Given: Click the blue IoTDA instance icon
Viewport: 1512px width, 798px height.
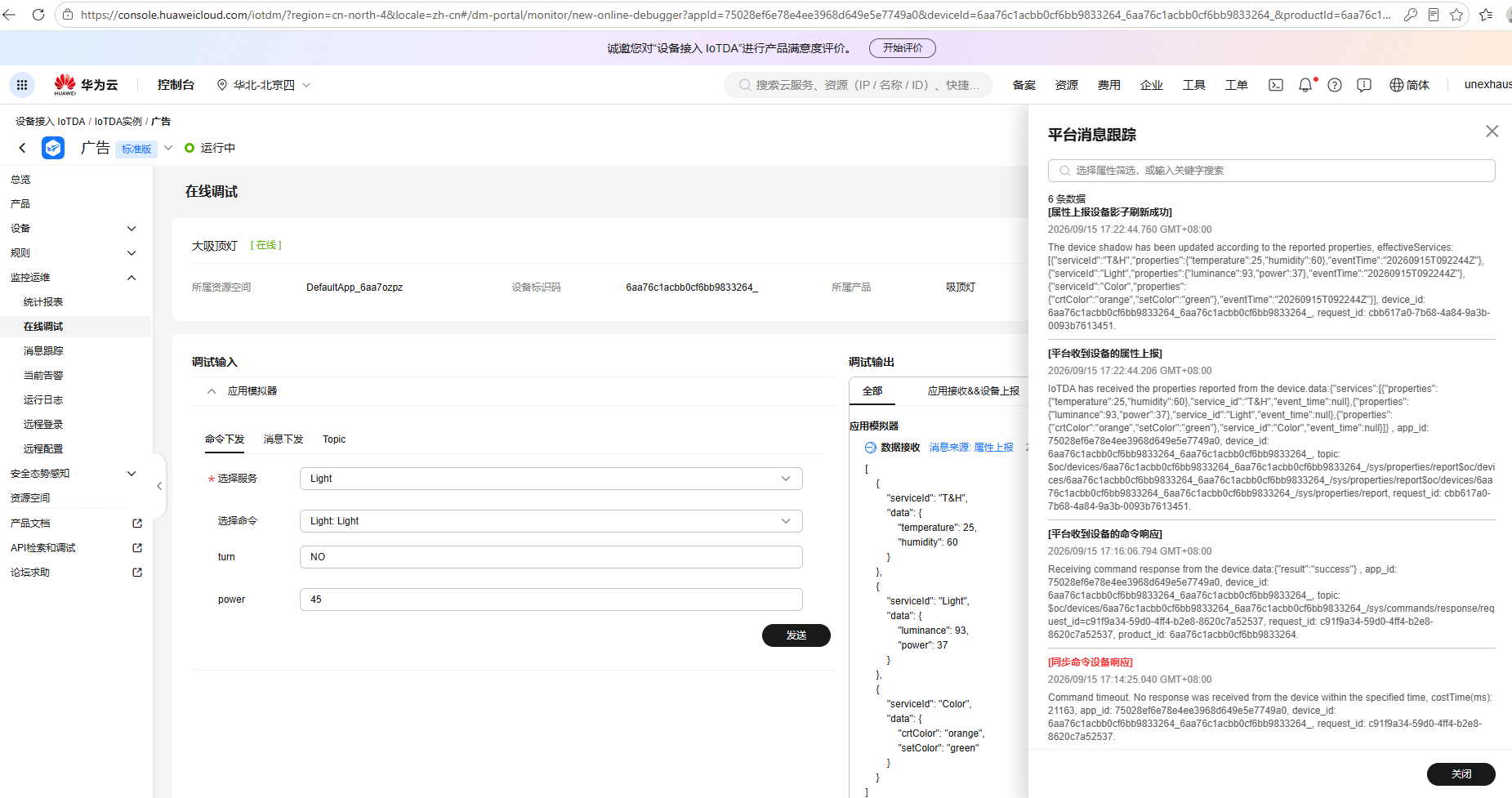Looking at the screenshot, I should point(53,148).
